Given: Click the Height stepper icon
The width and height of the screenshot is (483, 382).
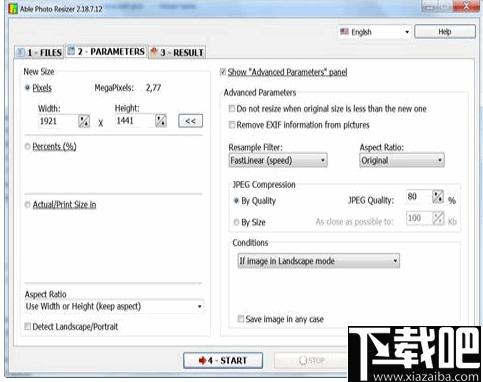Looking at the screenshot, I should pos(161,121).
